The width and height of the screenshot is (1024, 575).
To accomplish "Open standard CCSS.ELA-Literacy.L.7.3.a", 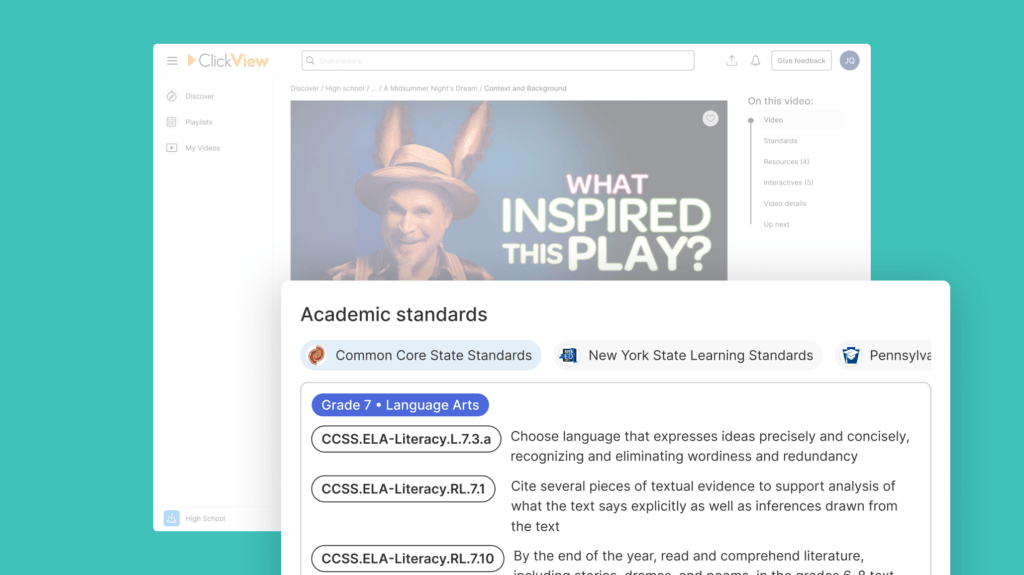I will (x=406, y=439).
